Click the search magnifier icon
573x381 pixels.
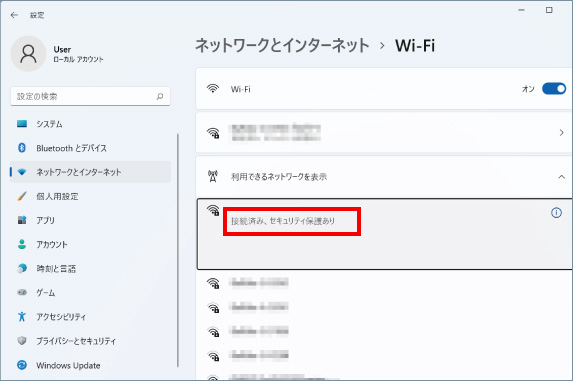tap(160, 96)
